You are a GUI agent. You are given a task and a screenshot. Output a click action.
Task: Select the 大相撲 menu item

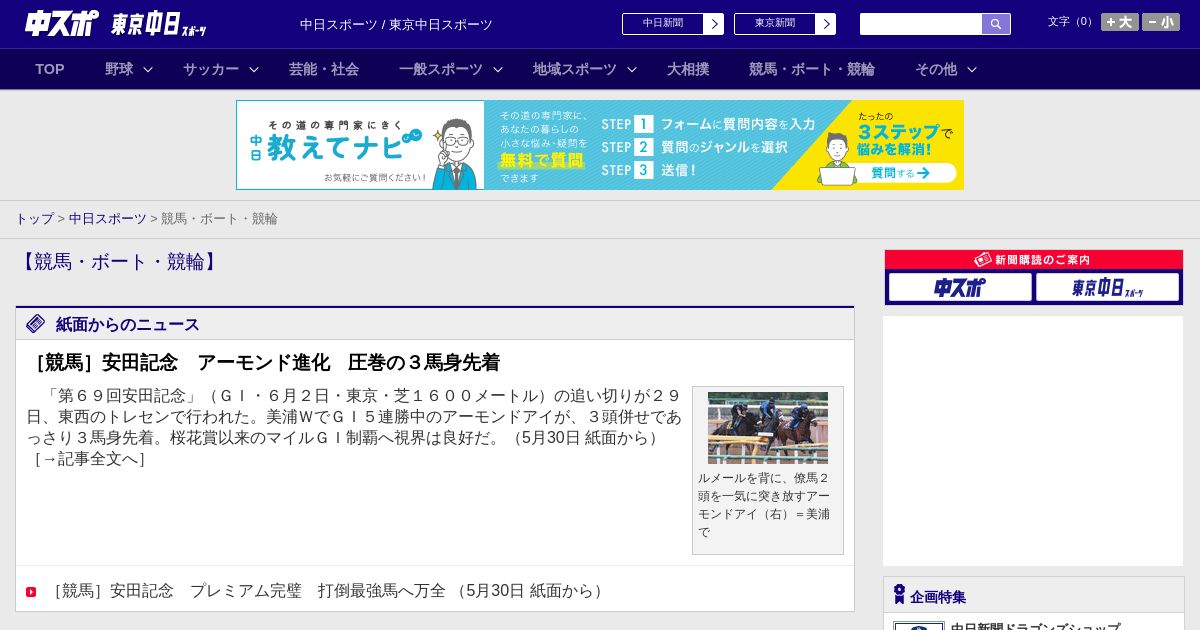pos(688,69)
